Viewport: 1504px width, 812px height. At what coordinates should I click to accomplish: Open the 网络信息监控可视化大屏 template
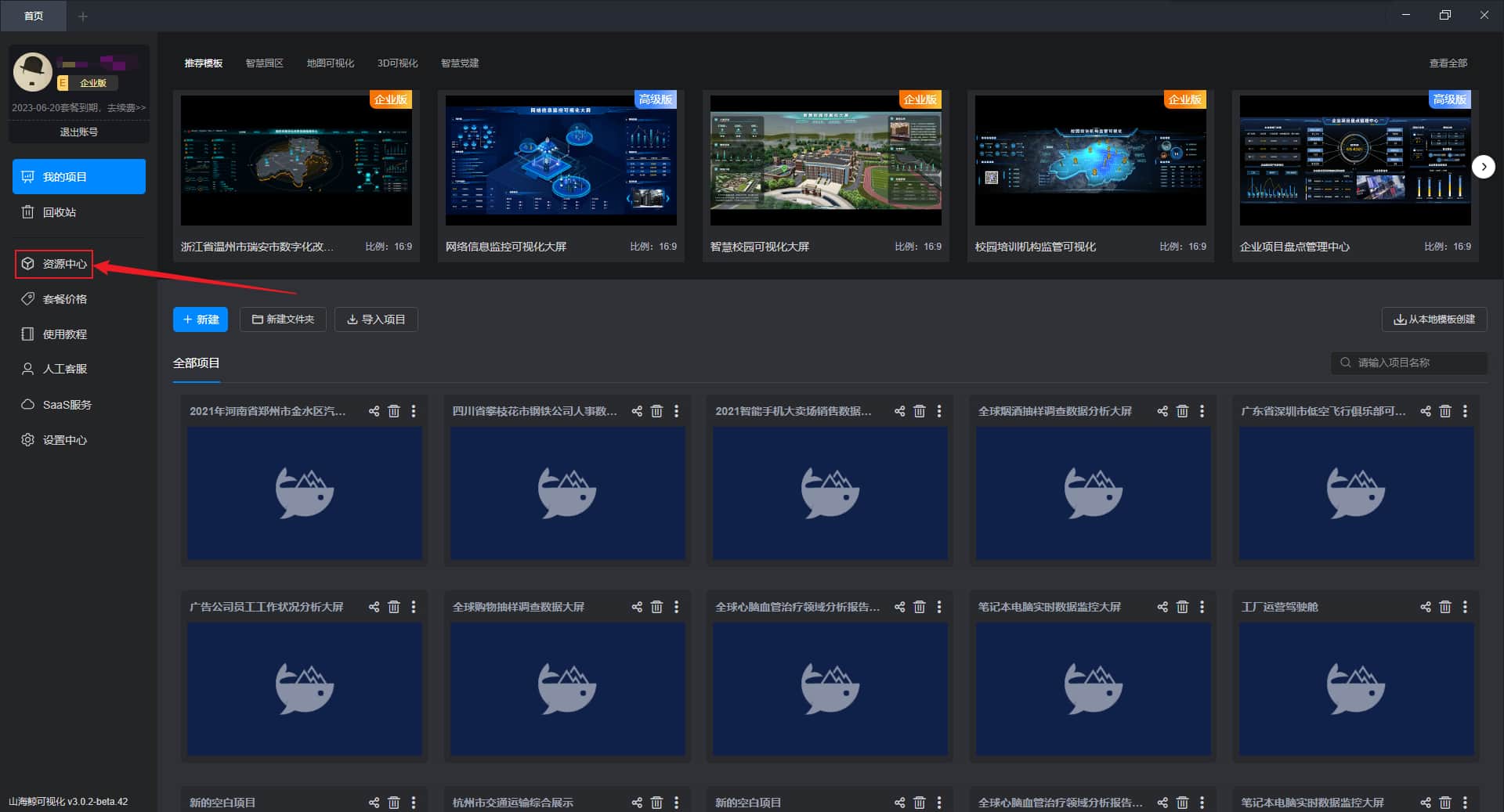561,161
